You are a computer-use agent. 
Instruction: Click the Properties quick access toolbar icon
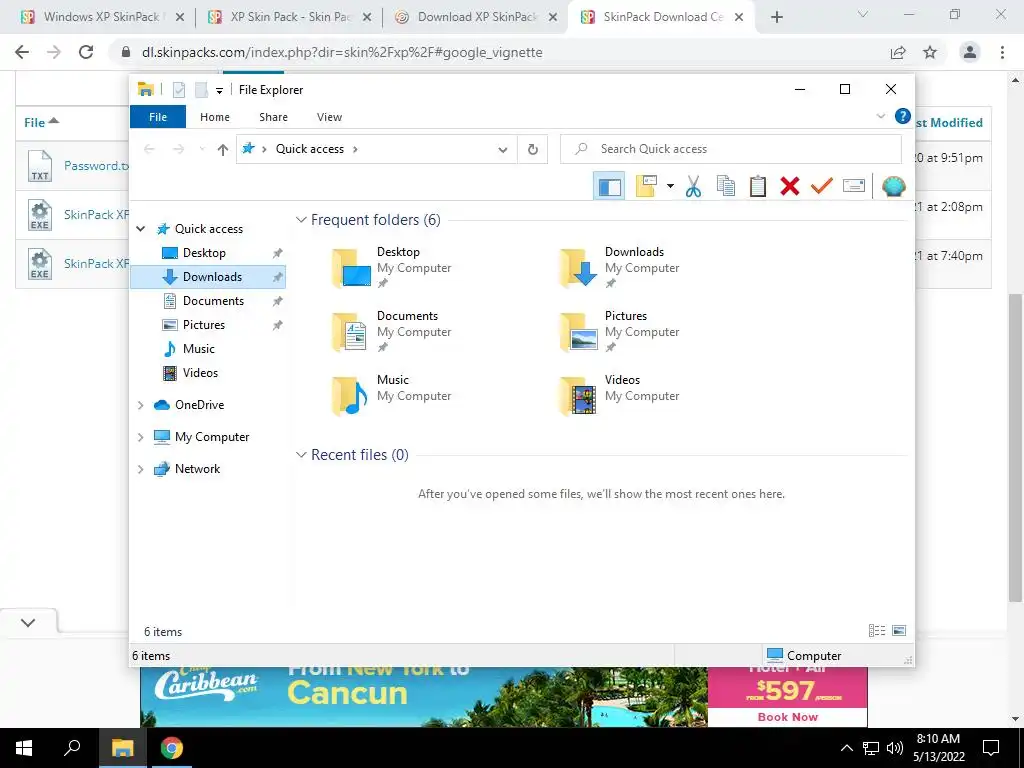click(x=178, y=90)
